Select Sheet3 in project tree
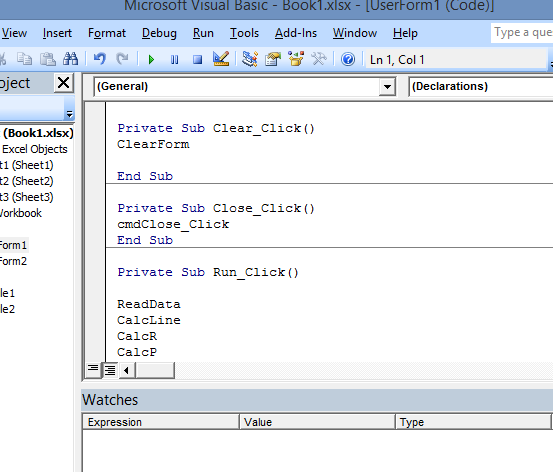Viewport: 553px width, 472px height. tap(26, 197)
